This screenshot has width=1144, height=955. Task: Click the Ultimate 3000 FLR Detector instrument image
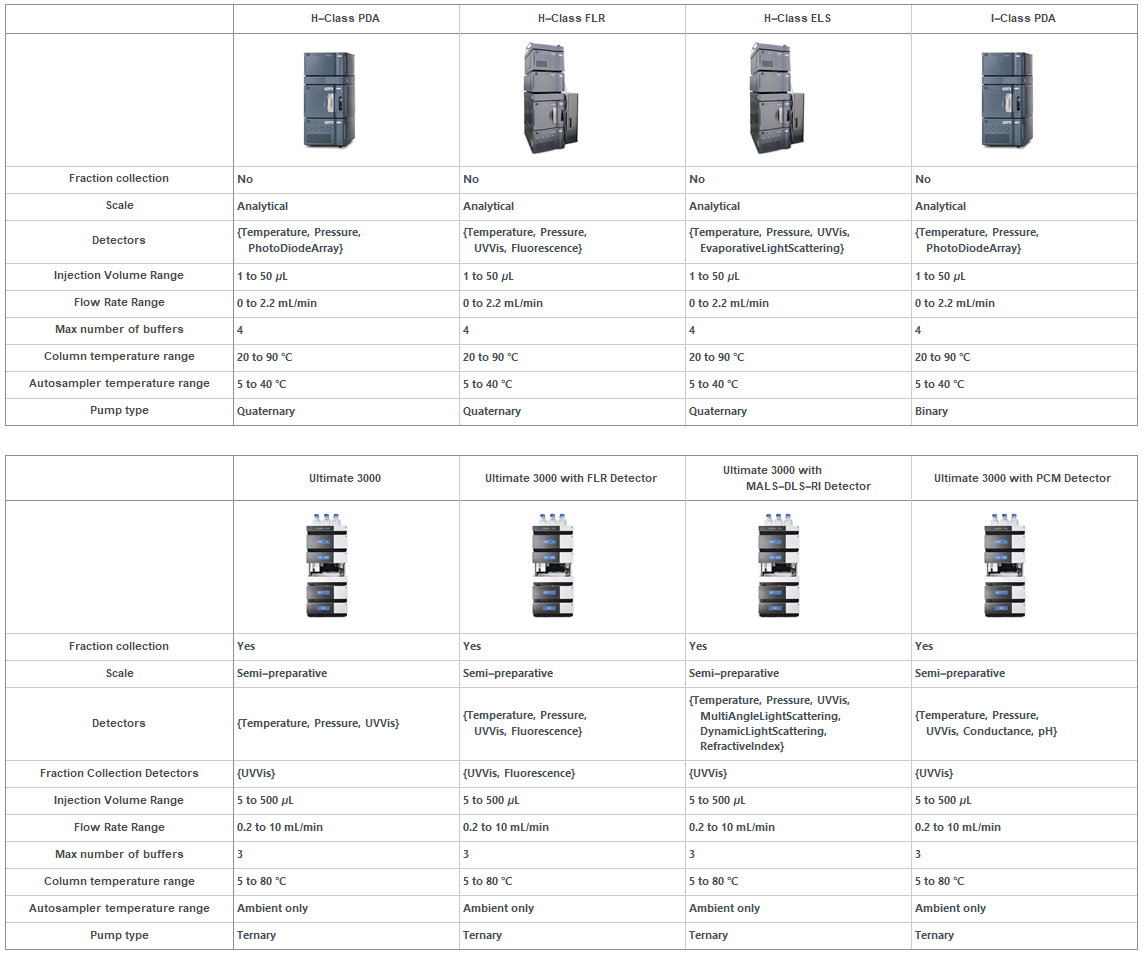[555, 566]
